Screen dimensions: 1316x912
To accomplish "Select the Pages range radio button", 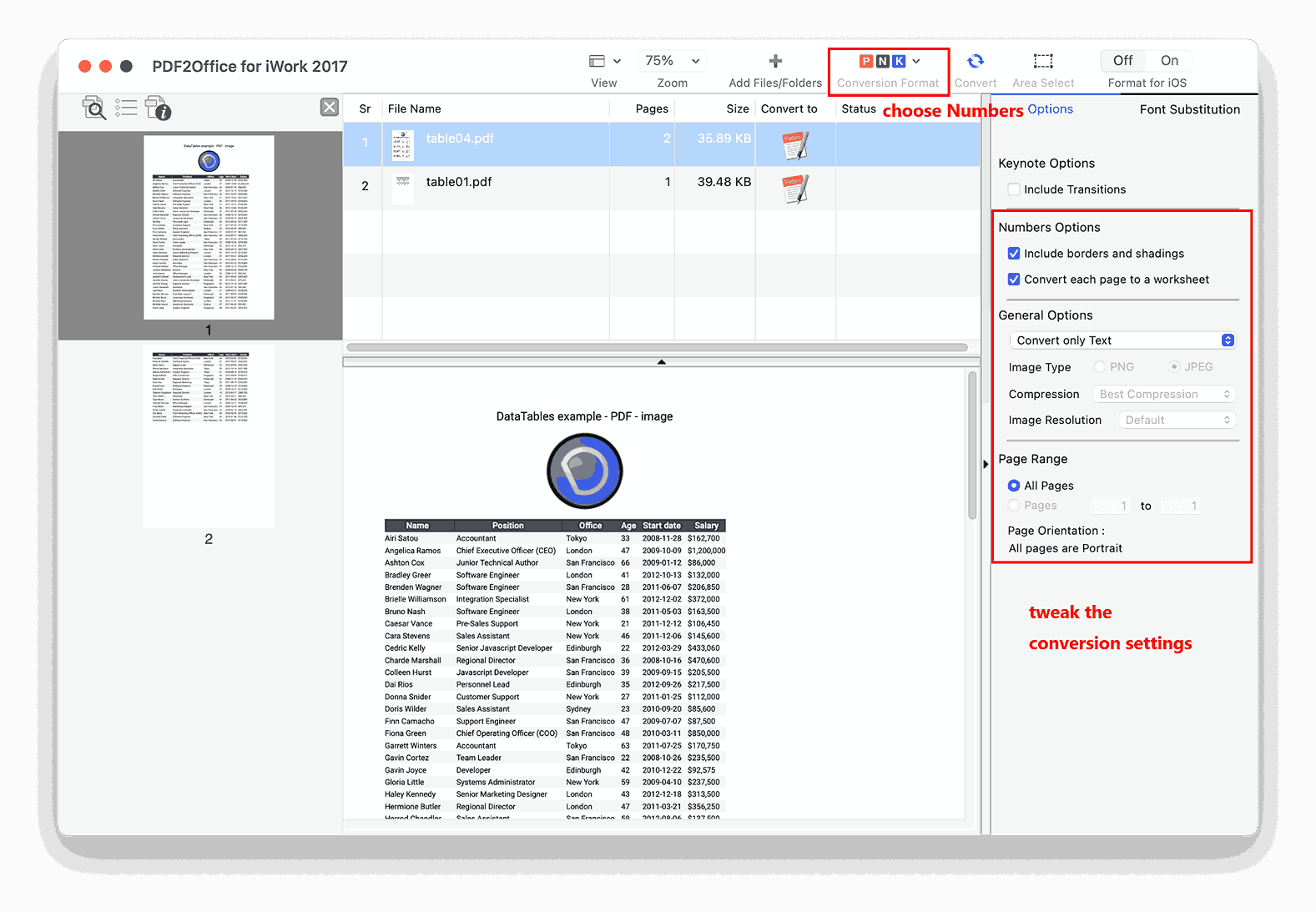I will [x=1014, y=506].
